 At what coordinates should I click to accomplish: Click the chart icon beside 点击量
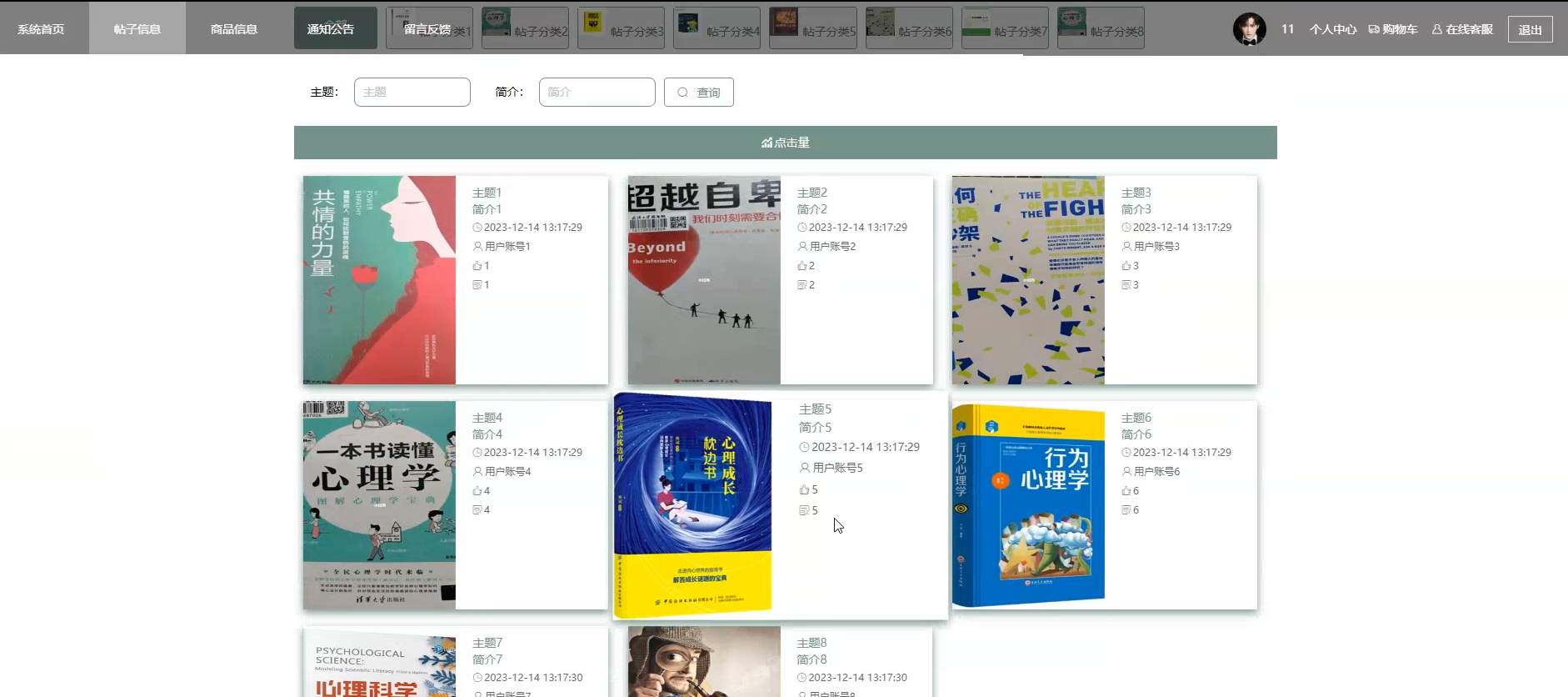767,143
